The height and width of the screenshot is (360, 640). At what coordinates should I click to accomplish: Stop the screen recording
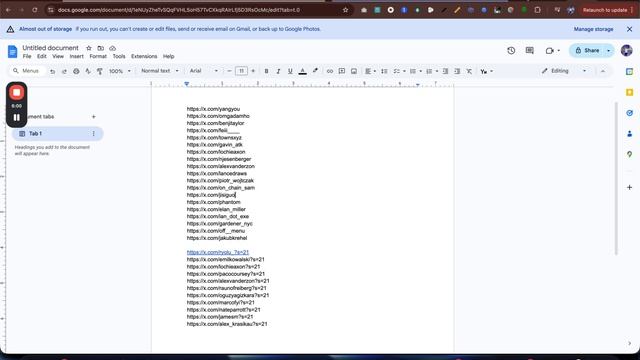tap(17, 93)
